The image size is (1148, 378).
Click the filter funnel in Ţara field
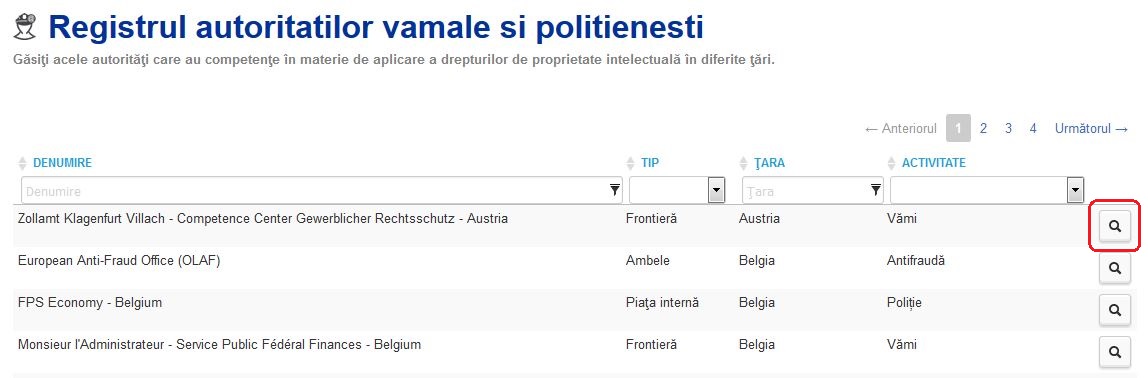(875, 190)
